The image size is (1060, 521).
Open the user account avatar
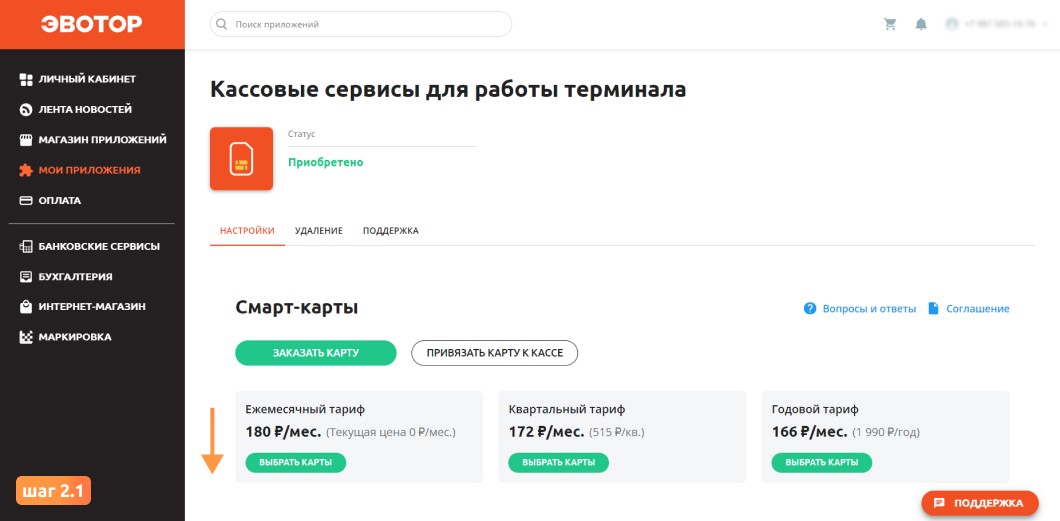[952, 24]
